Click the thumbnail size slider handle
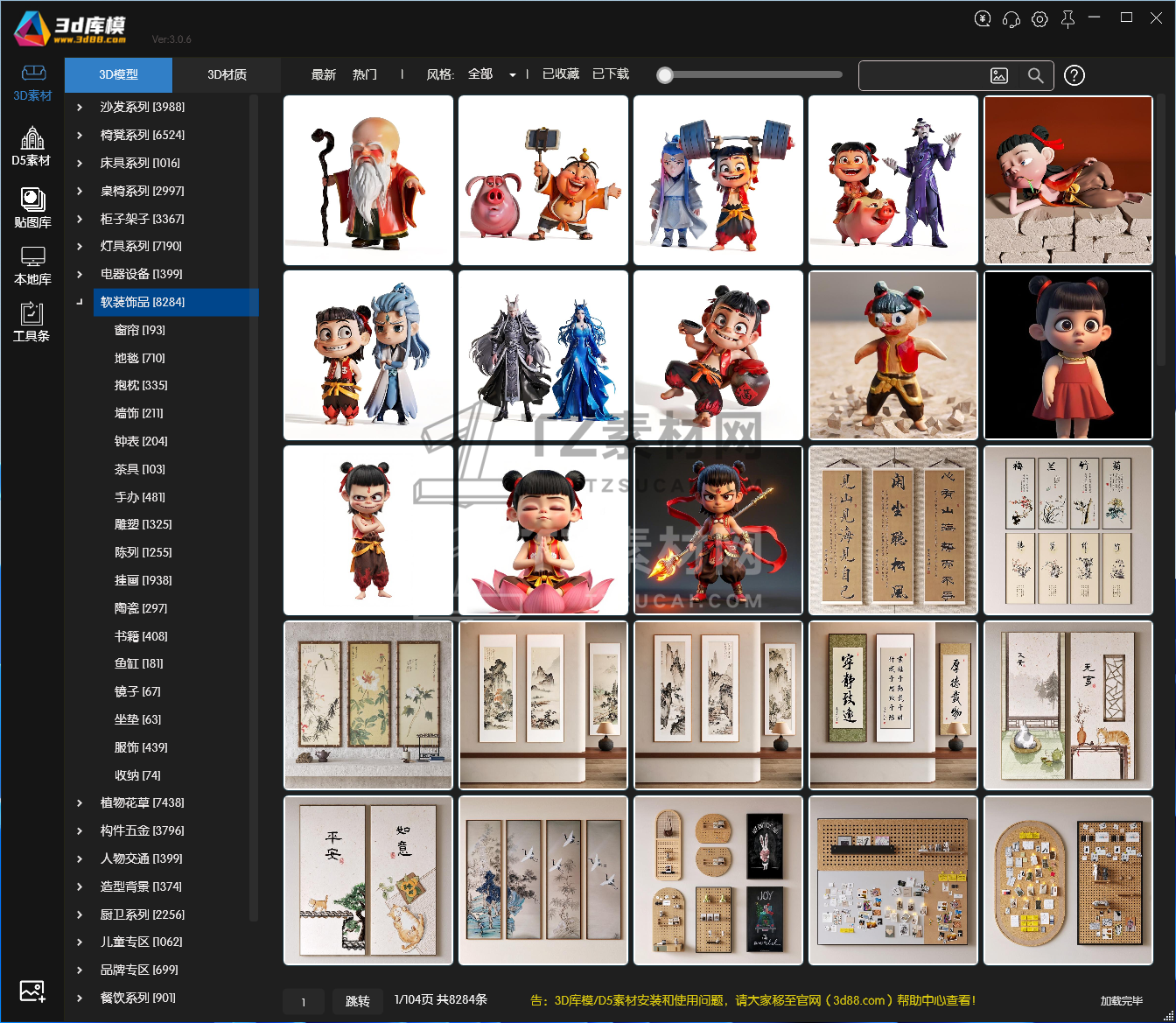This screenshot has width=1176, height=1023. click(665, 75)
